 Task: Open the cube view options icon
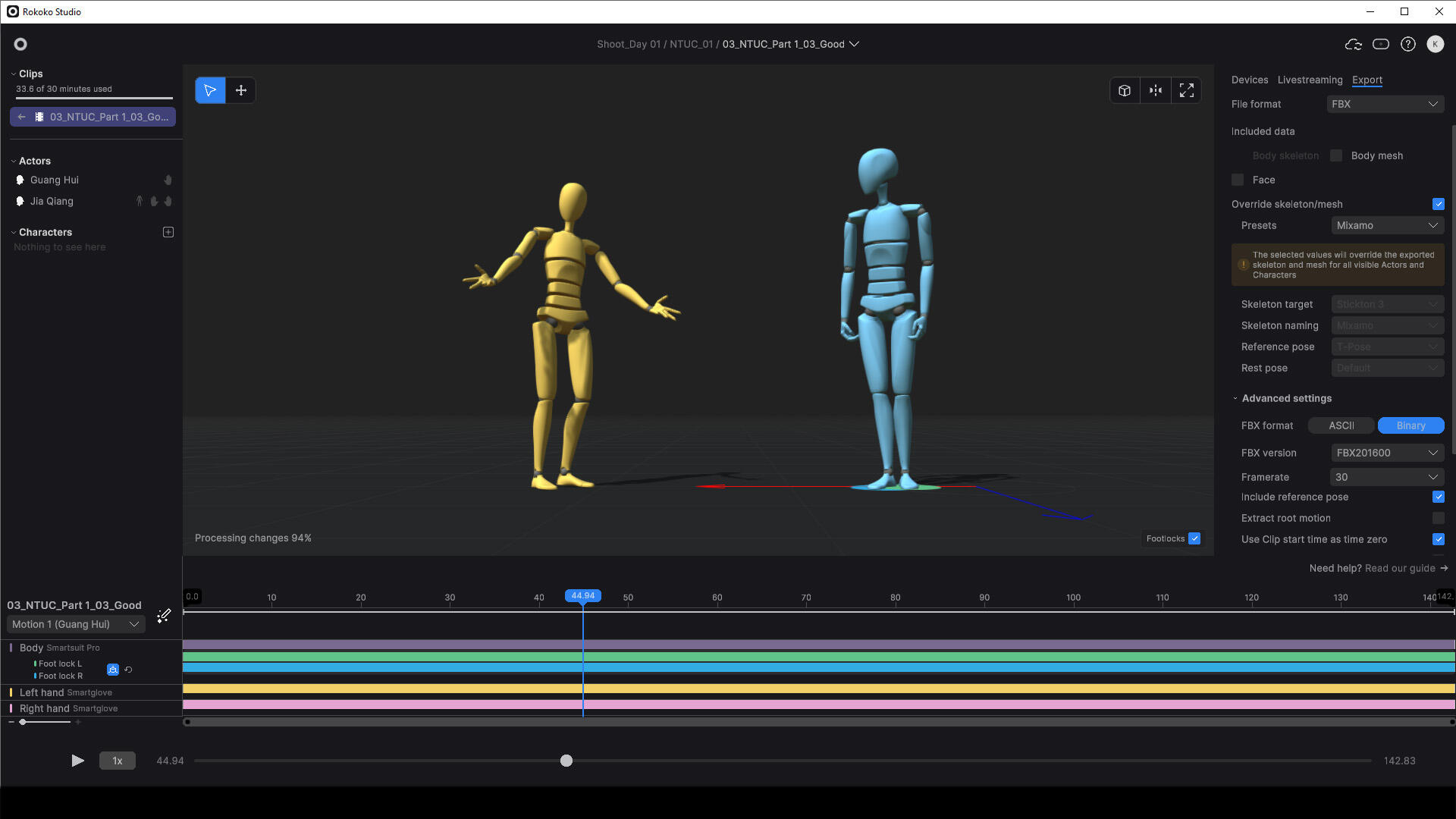point(1125,90)
